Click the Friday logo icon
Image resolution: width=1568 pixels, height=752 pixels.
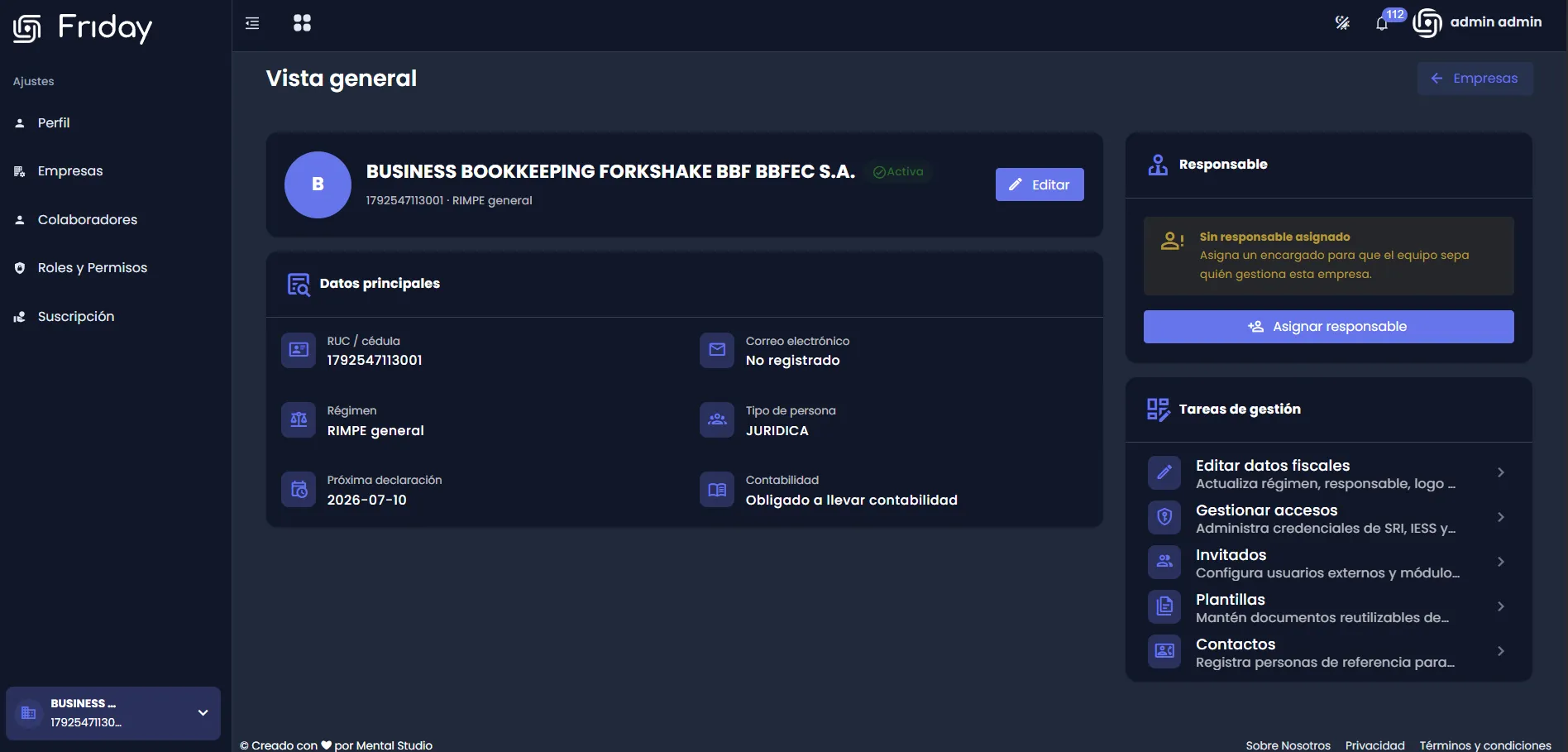coord(27,28)
